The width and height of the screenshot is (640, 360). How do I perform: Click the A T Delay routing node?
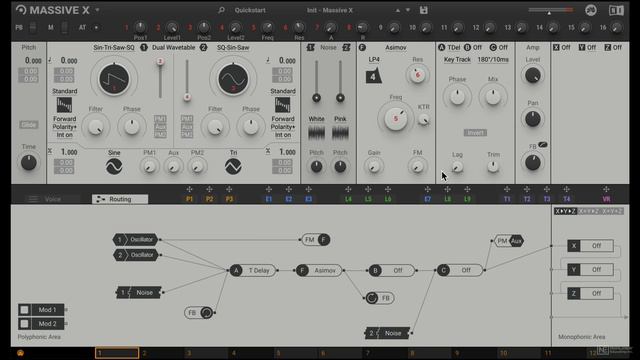[253, 270]
